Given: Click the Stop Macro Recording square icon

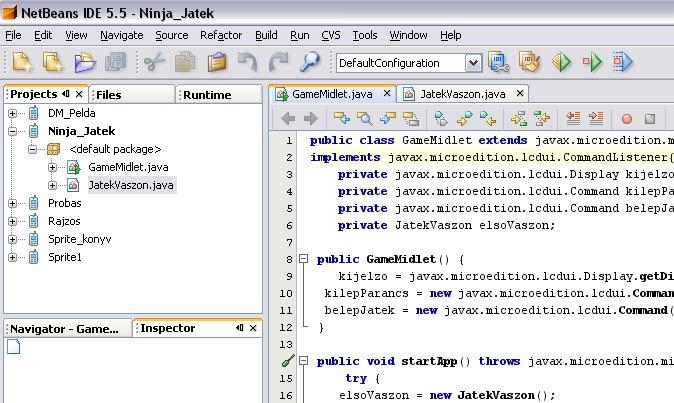Looking at the screenshot, I should (650, 119).
